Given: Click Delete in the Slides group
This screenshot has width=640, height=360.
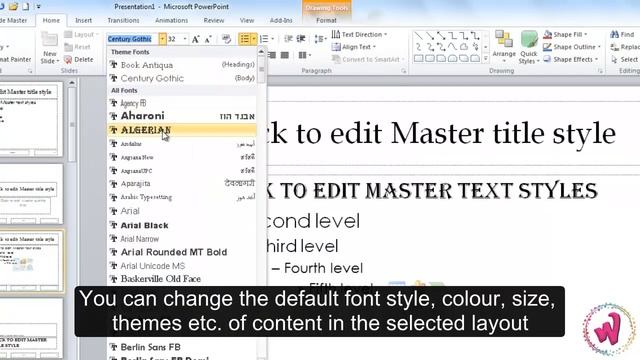Looking at the screenshot, I should pyautogui.click(x=79, y=60).
